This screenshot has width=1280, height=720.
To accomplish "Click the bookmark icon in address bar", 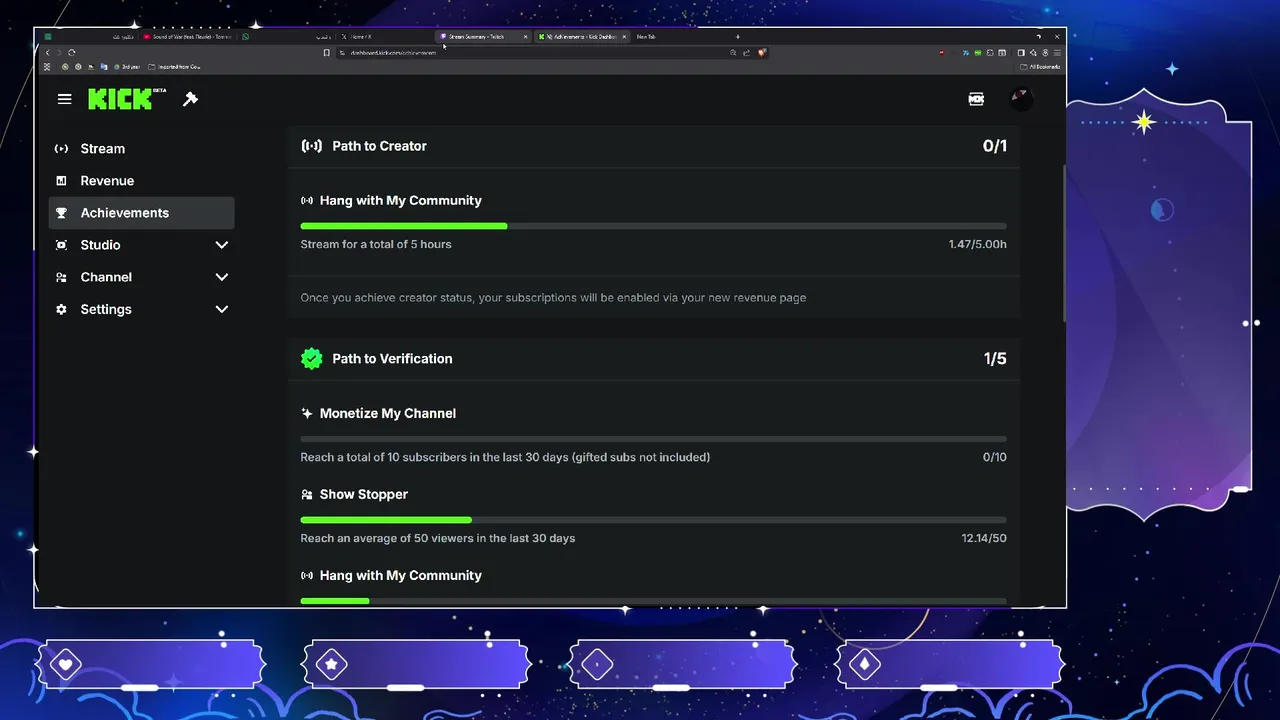I will 326,52.
